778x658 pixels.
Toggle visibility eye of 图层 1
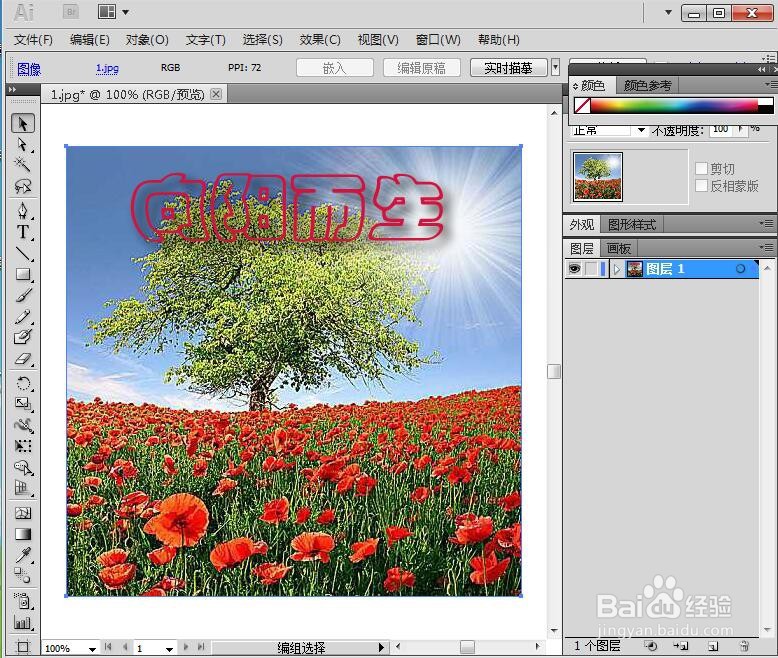click(x=574, y=269)
